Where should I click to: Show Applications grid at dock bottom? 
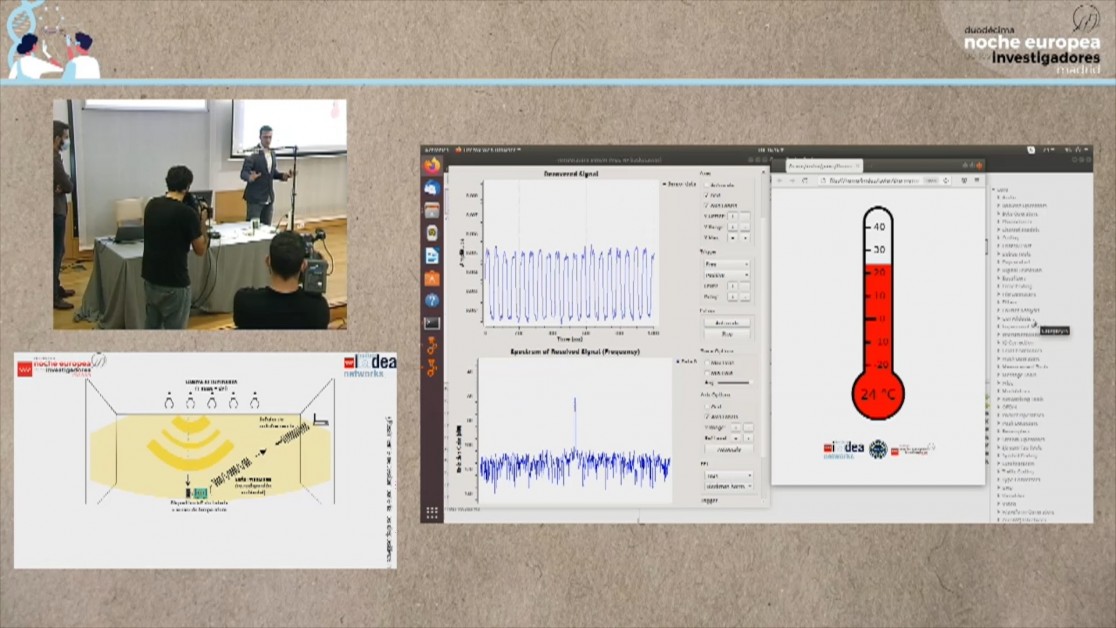[432, 512]
